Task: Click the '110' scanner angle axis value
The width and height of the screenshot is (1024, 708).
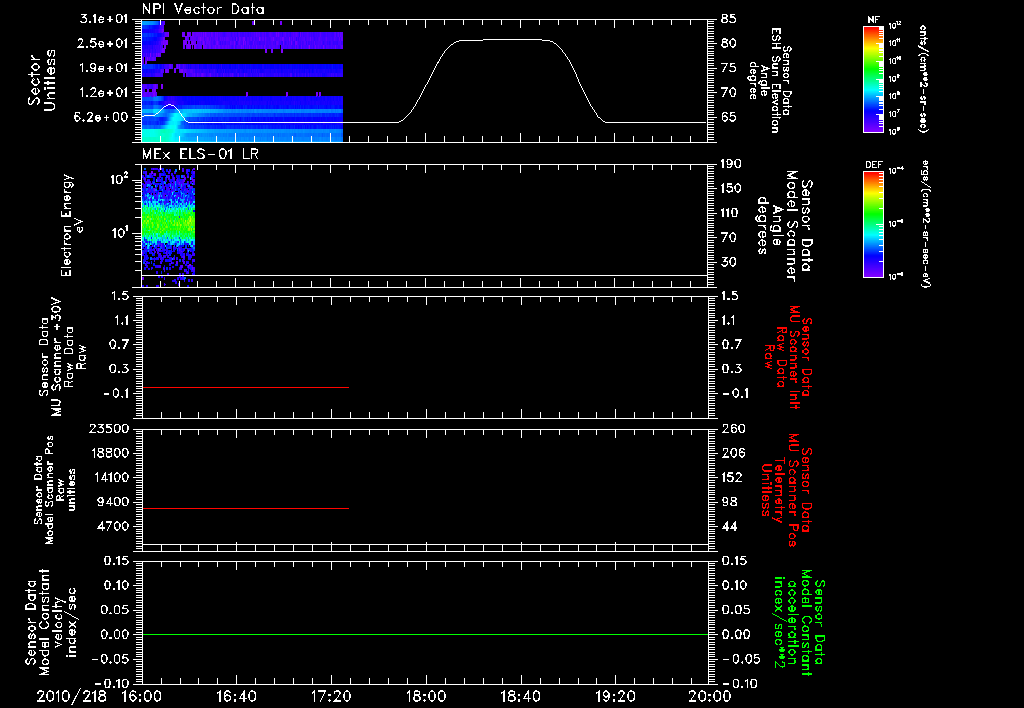Action: point(731,213)
